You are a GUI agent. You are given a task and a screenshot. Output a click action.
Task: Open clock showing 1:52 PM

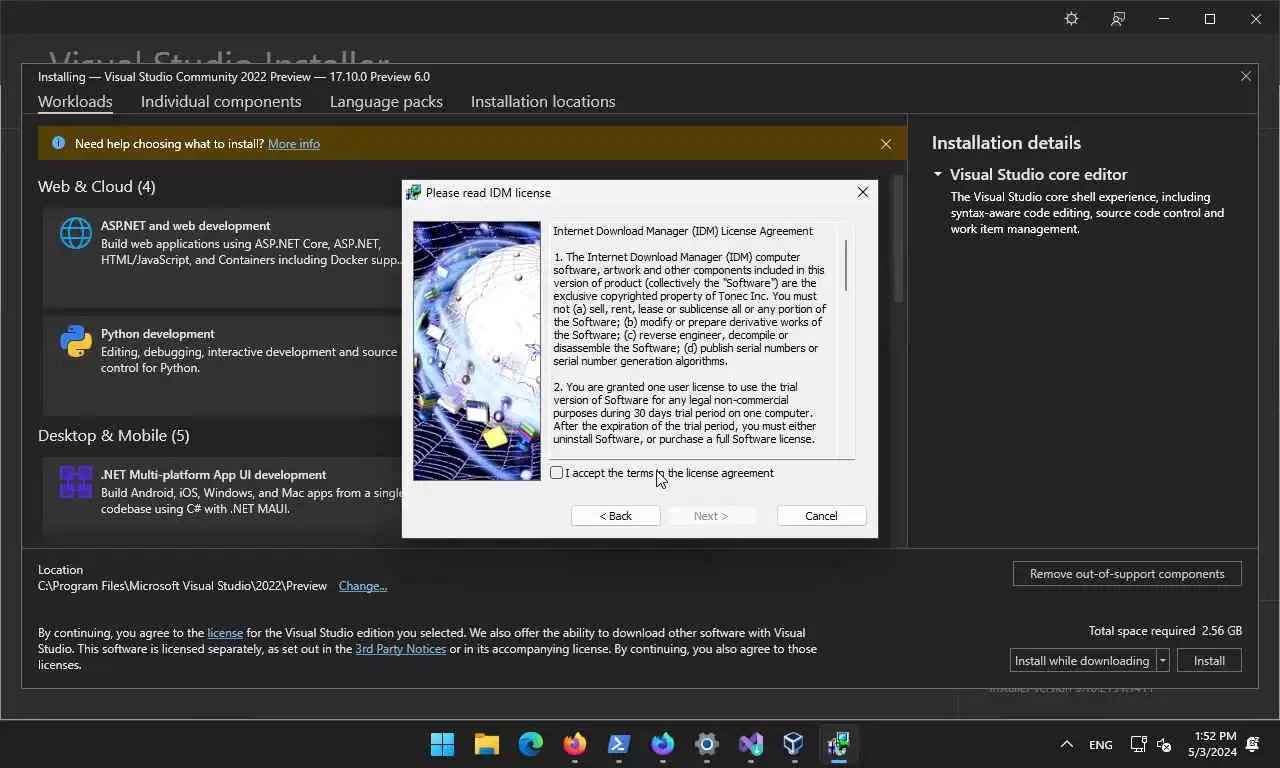[1213, 744]
